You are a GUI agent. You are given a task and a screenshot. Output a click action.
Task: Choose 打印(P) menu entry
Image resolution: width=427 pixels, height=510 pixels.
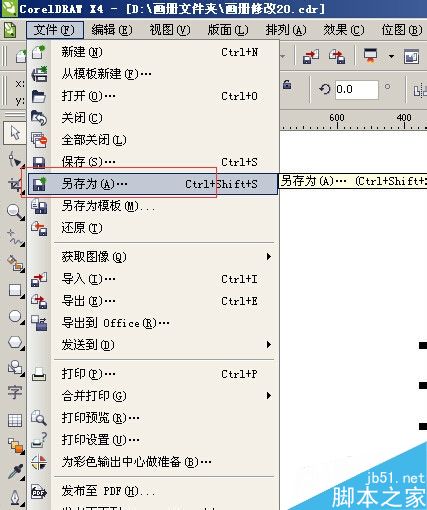tap(153, 374)
